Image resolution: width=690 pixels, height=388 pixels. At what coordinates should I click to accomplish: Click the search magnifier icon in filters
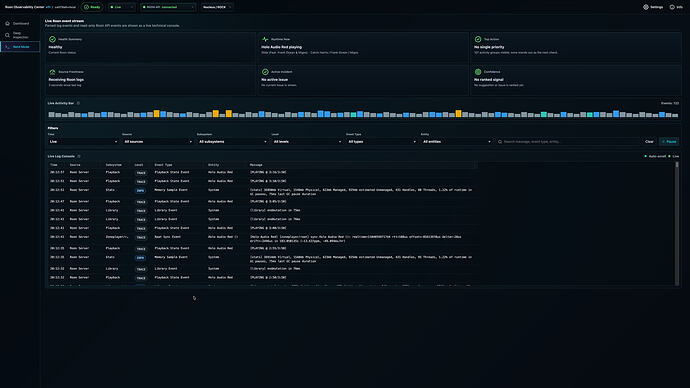(500, 142)
